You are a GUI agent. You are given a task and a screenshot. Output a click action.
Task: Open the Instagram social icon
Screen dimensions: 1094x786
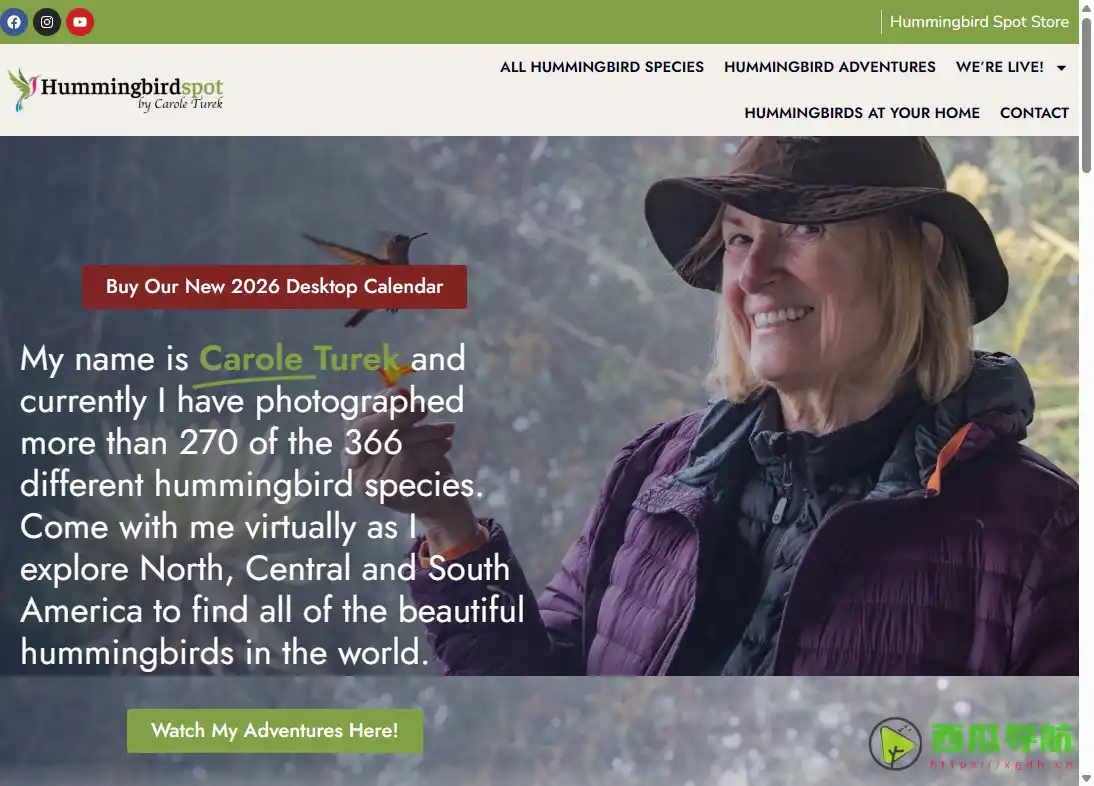point(47,22)
